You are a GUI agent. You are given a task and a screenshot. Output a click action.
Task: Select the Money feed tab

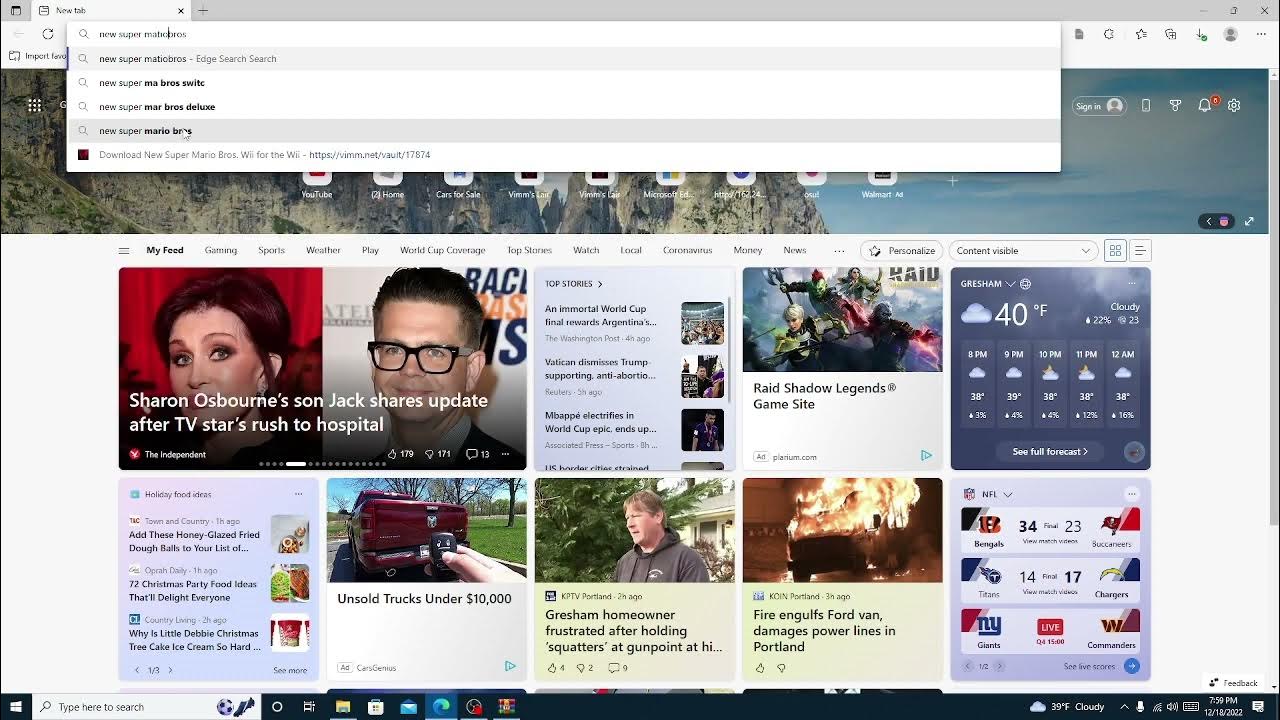(x=747, y=250)
